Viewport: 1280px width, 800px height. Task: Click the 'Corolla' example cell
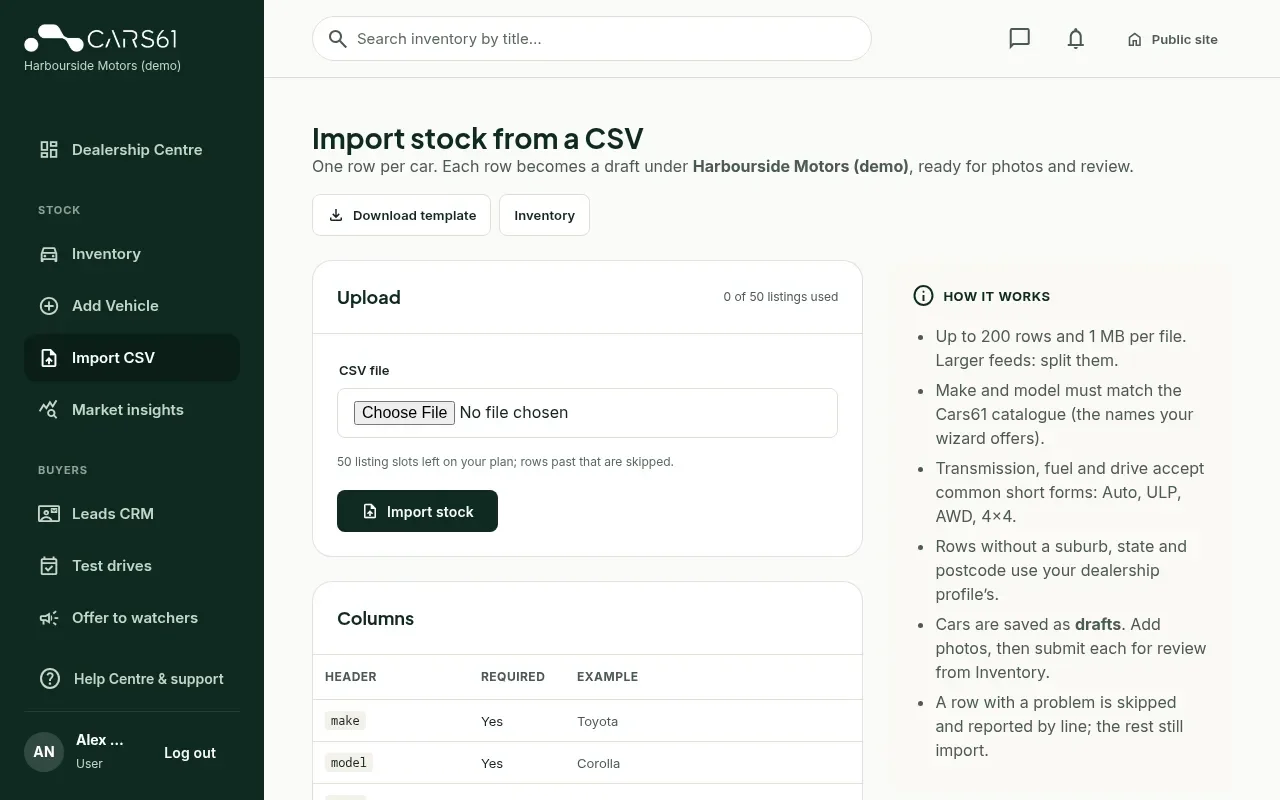(x=598, y=763)
